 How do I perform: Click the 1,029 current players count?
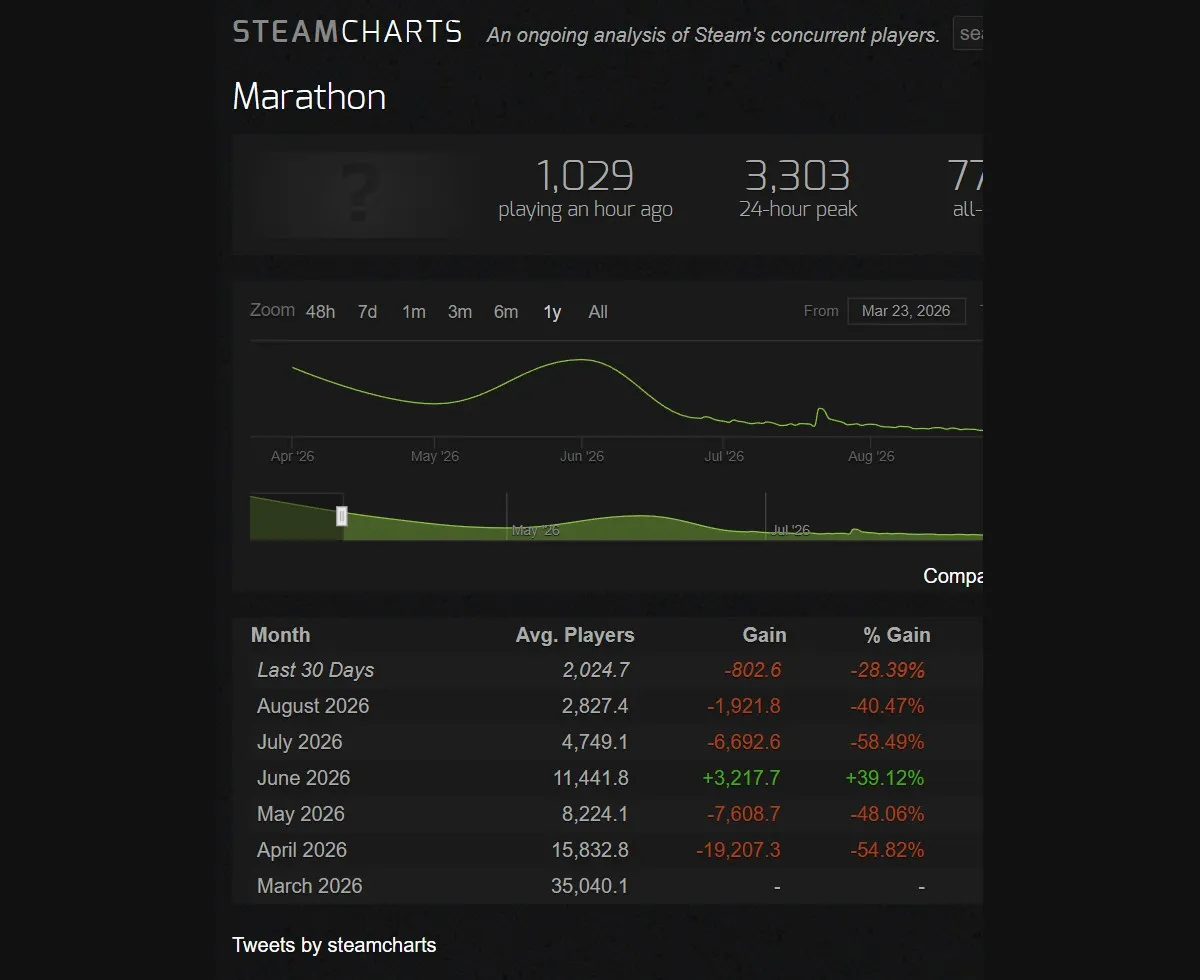[585, 176]
